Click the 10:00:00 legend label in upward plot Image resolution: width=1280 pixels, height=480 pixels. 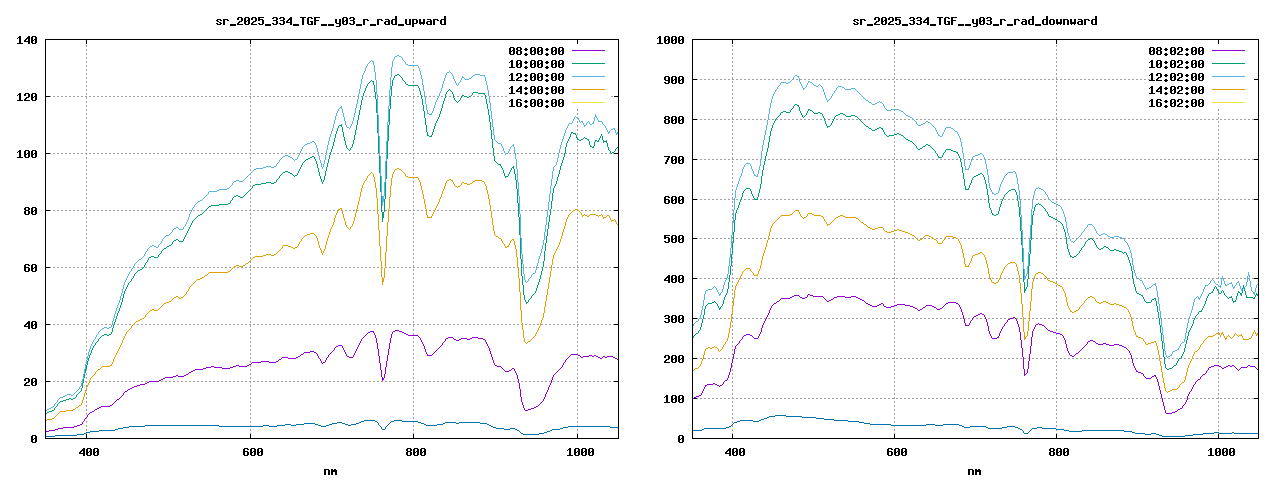(536, 64)
